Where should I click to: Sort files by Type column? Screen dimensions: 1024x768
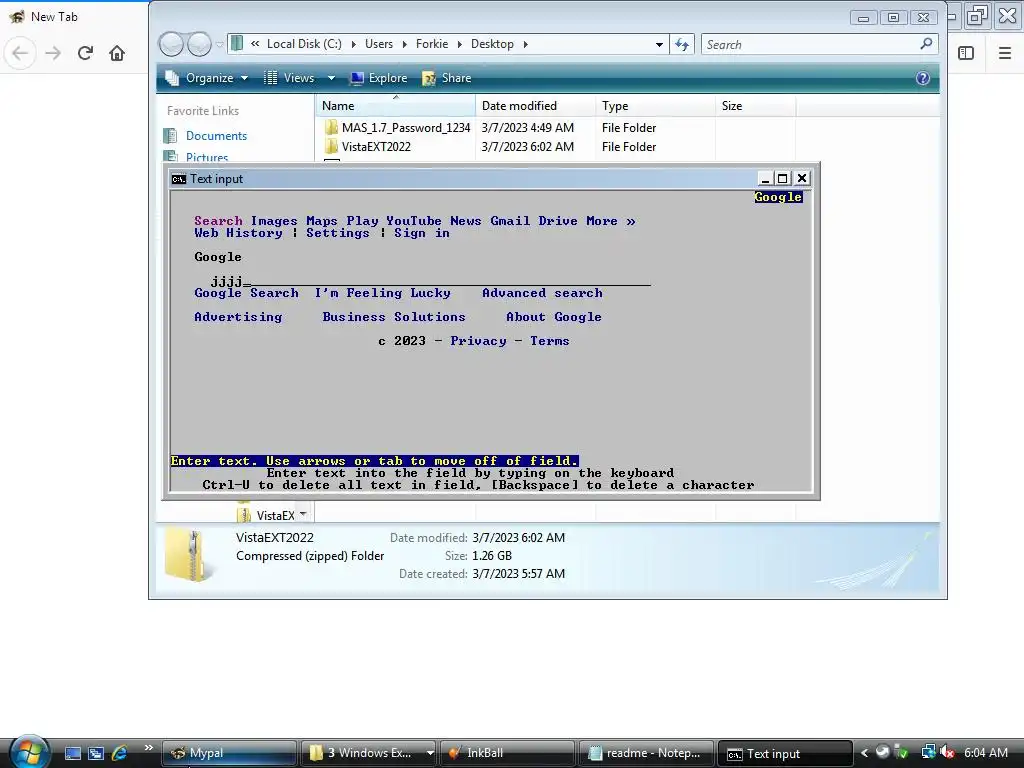pyautogui.click(x=656, y=106)
